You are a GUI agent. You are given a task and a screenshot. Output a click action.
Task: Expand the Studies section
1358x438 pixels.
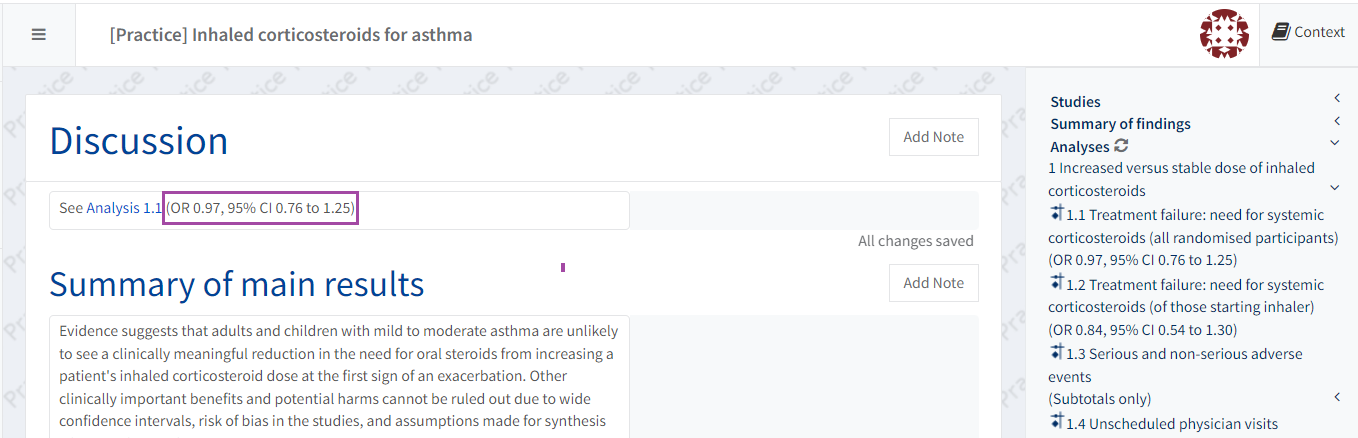pos(1336,98)
